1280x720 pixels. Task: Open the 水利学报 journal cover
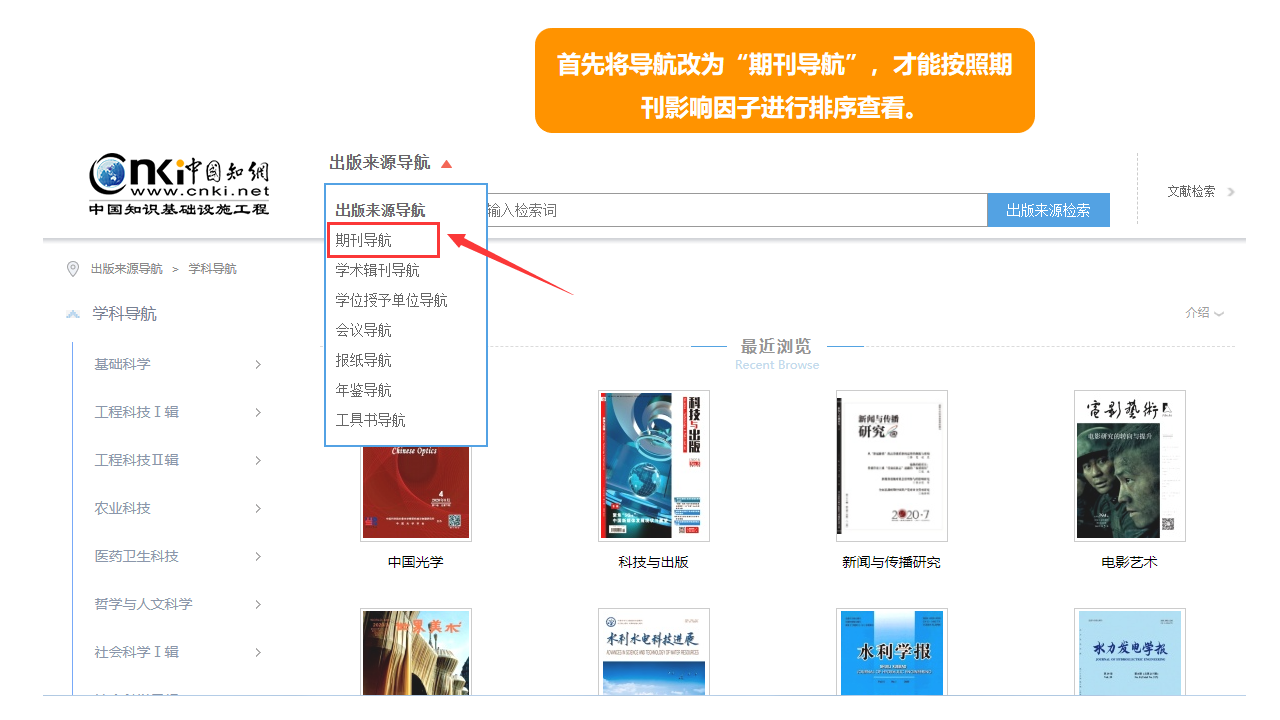click(892, 652)
